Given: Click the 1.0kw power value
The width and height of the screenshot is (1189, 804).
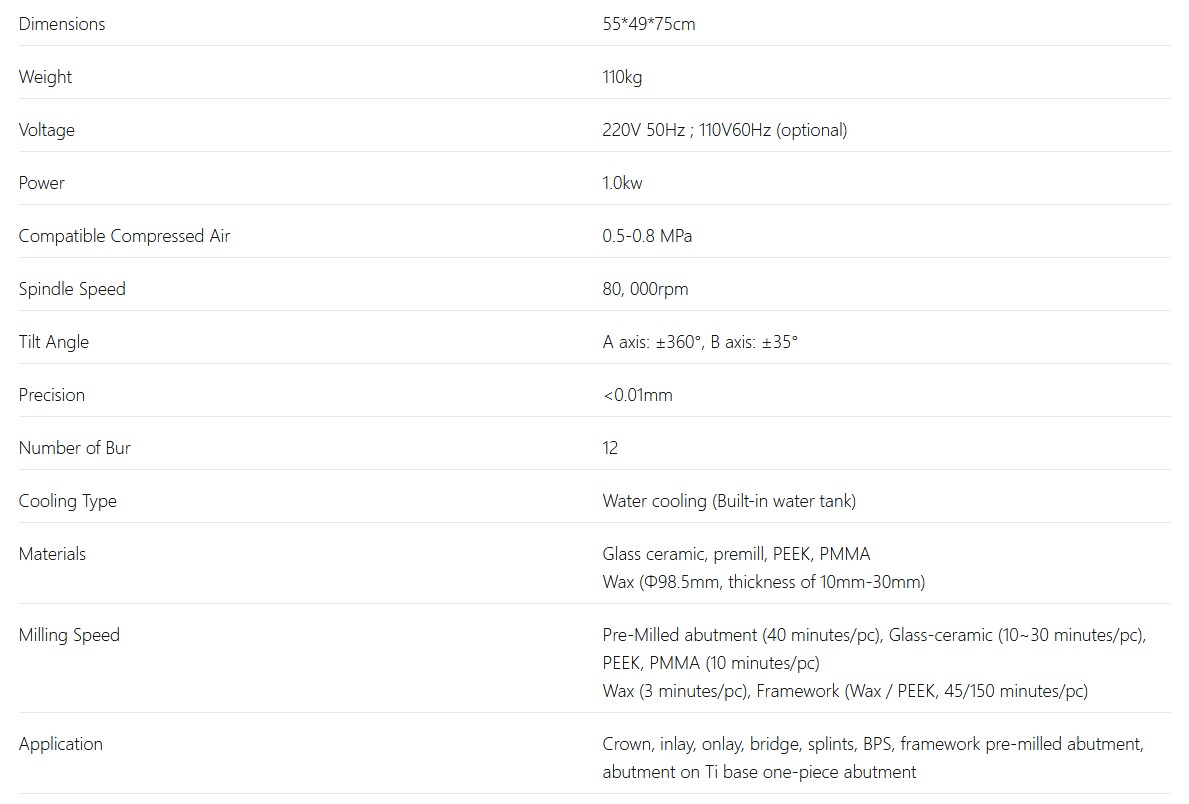Looking at the screenshot, I should pyautogui.click(x=622, y=183).
